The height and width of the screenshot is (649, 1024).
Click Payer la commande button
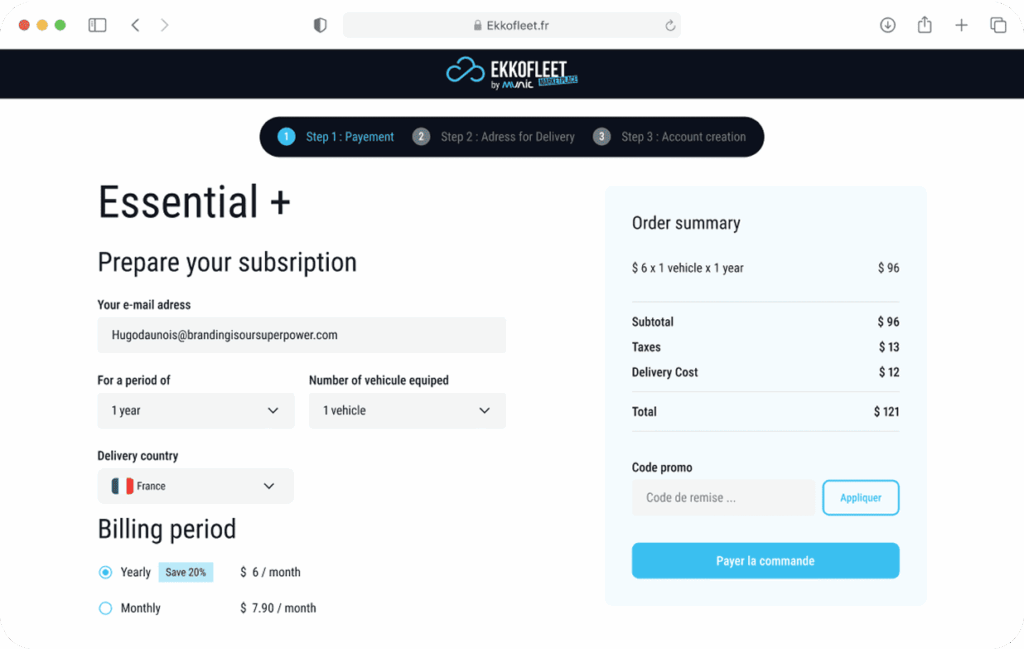coord(765,561)
